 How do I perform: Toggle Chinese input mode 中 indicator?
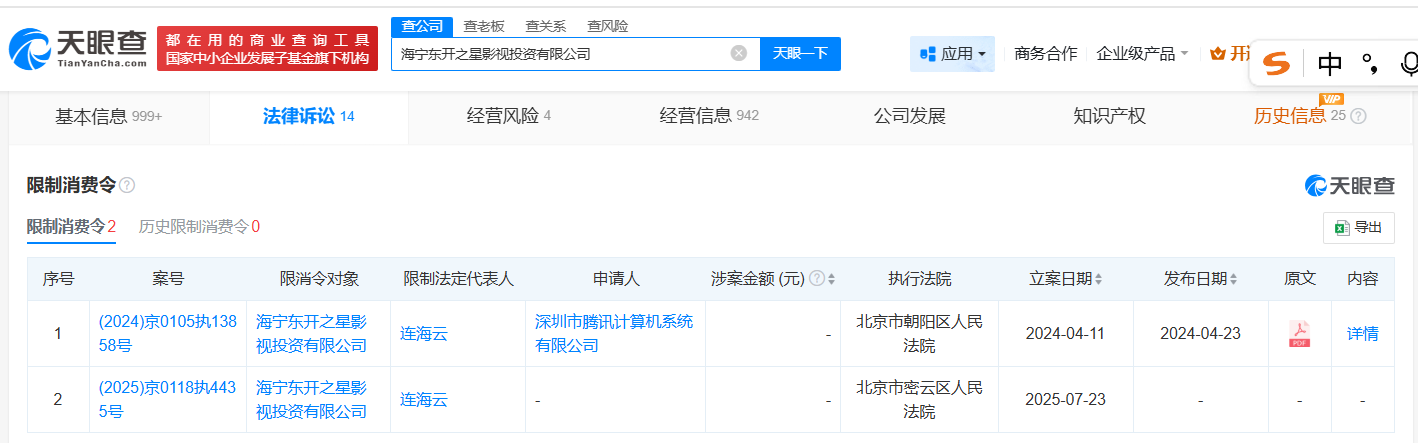[x=1330, y=65]
